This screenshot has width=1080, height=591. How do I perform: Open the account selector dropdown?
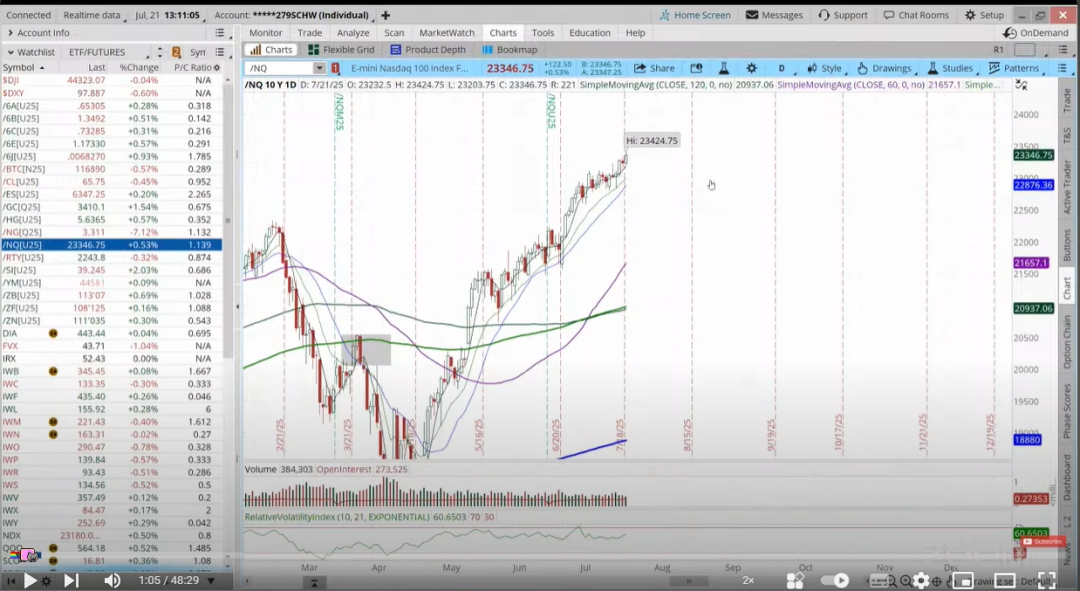coord(293,15)
